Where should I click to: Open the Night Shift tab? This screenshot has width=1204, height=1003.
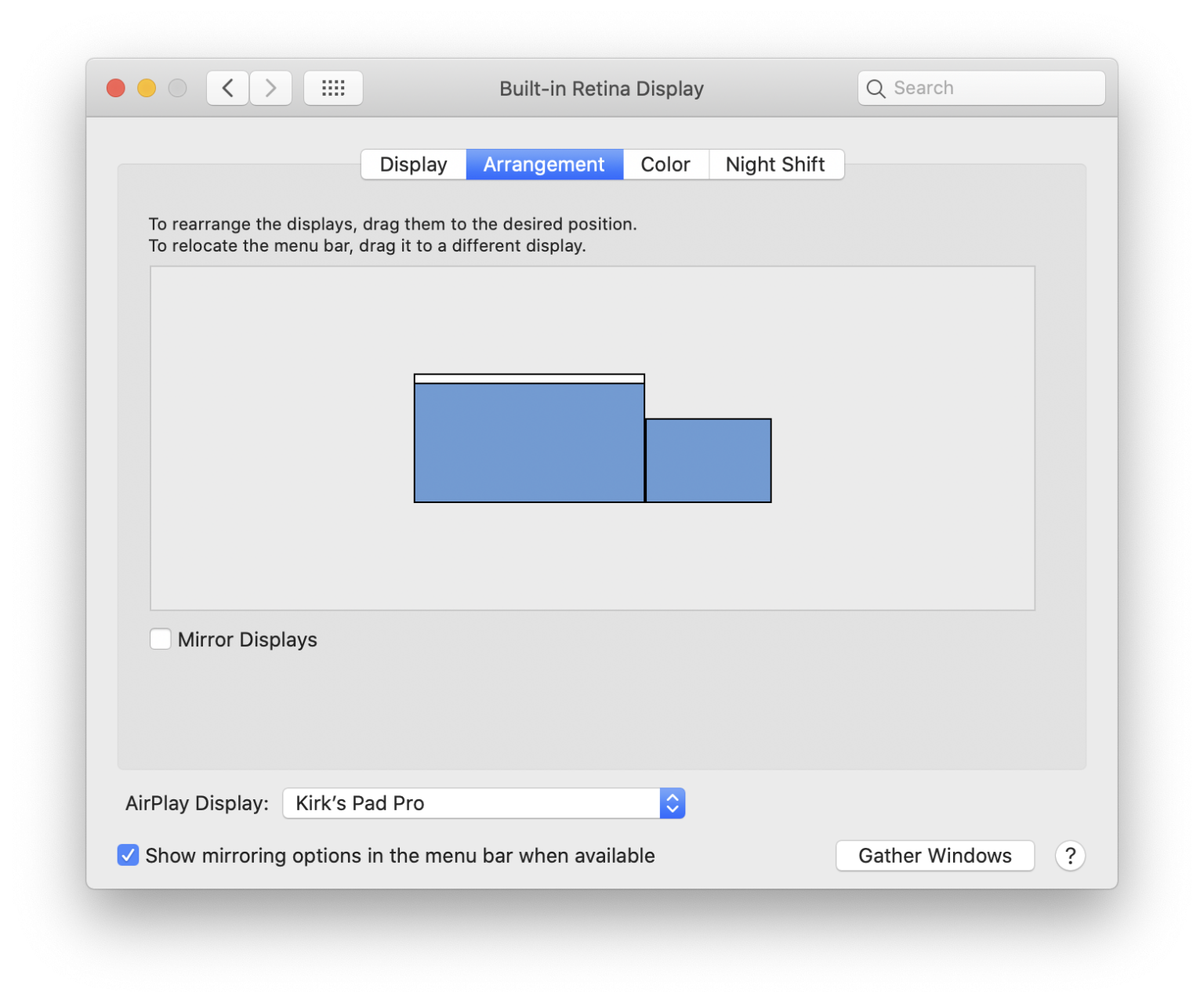[775, 165]
